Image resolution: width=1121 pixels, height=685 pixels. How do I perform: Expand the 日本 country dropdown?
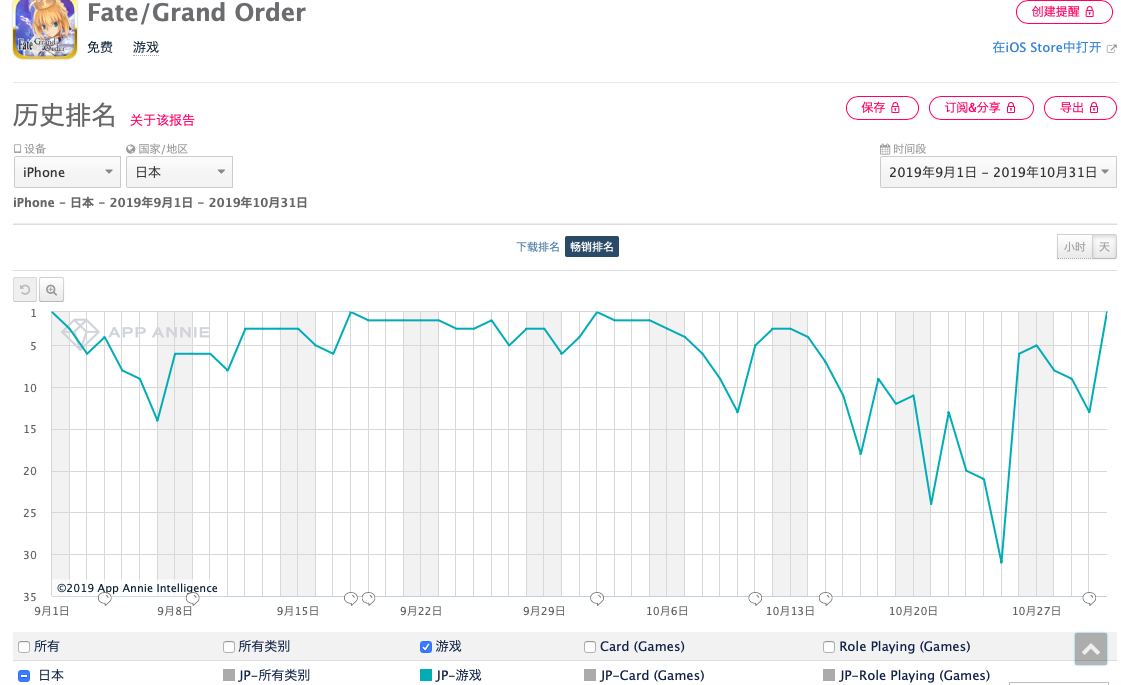[x=179, y=172]
